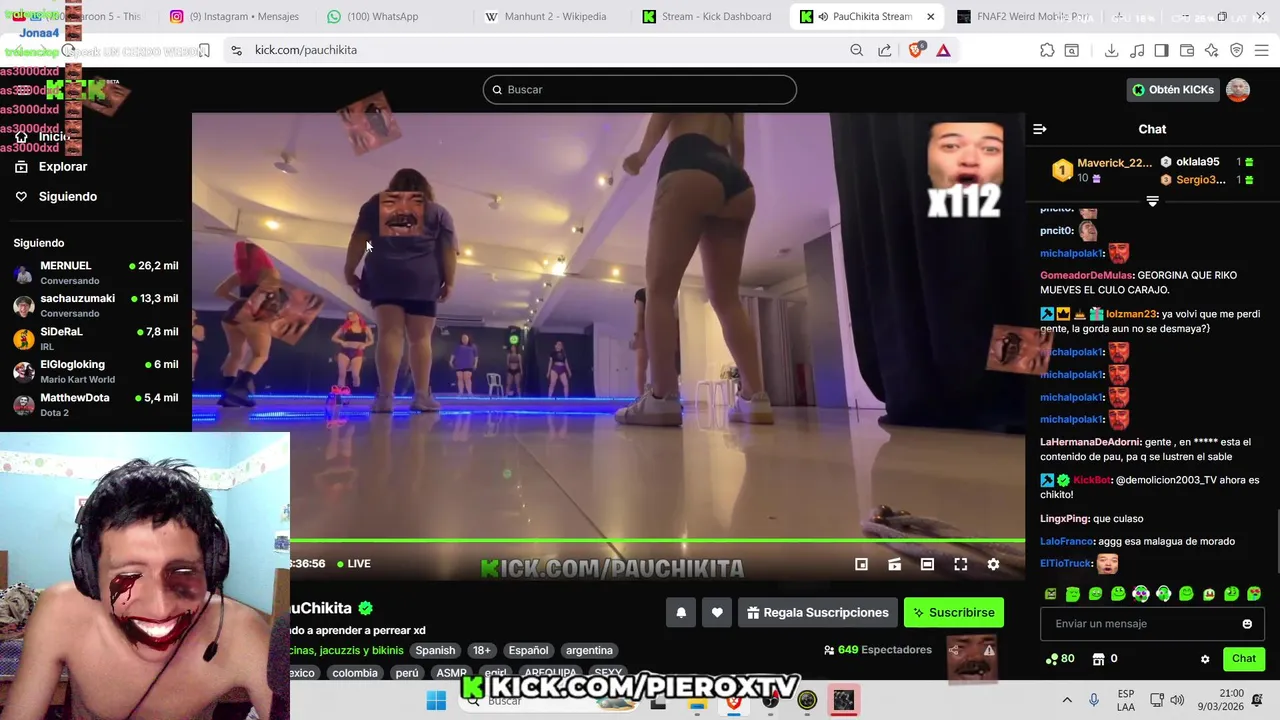Screen dimensions: 1280x720
Task: Open the Windows Start menu
Action: pos(436,701)
